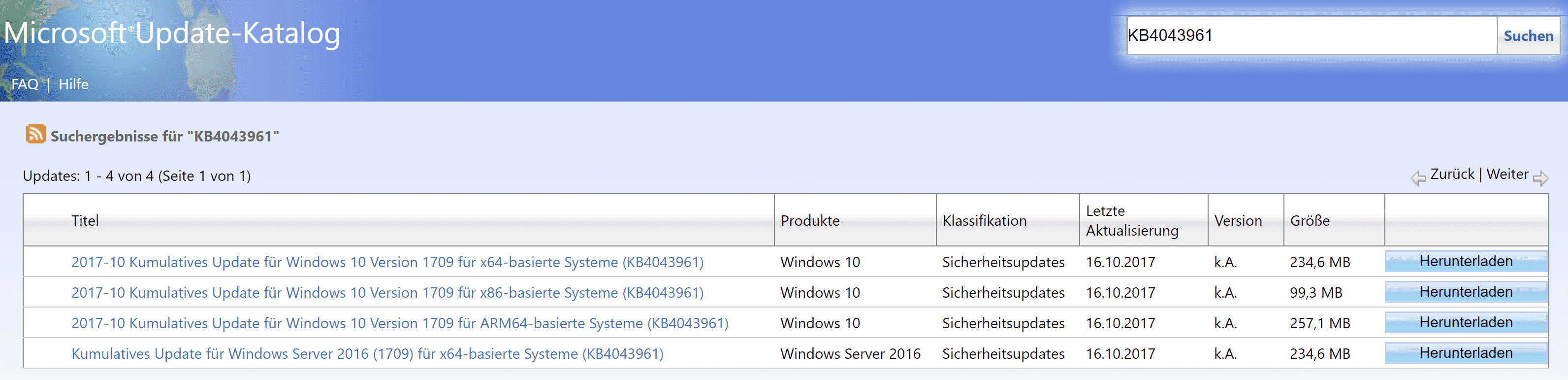Click the Microsoft Update-Katalog title
The width and height of the screenshot is (1568, 380).
pos(172,33)
